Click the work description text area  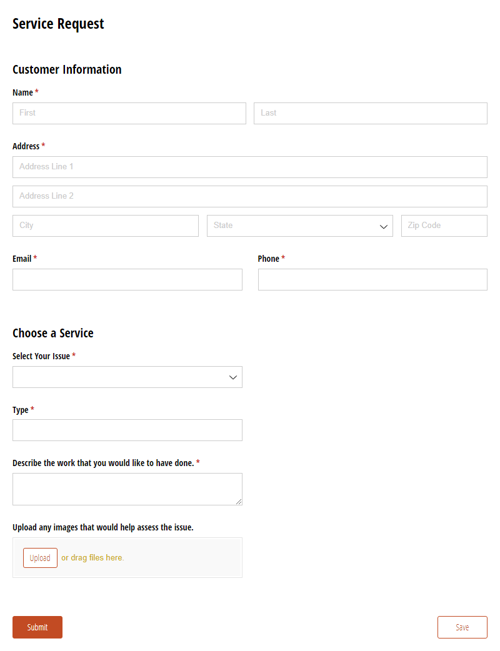point(127,489)
